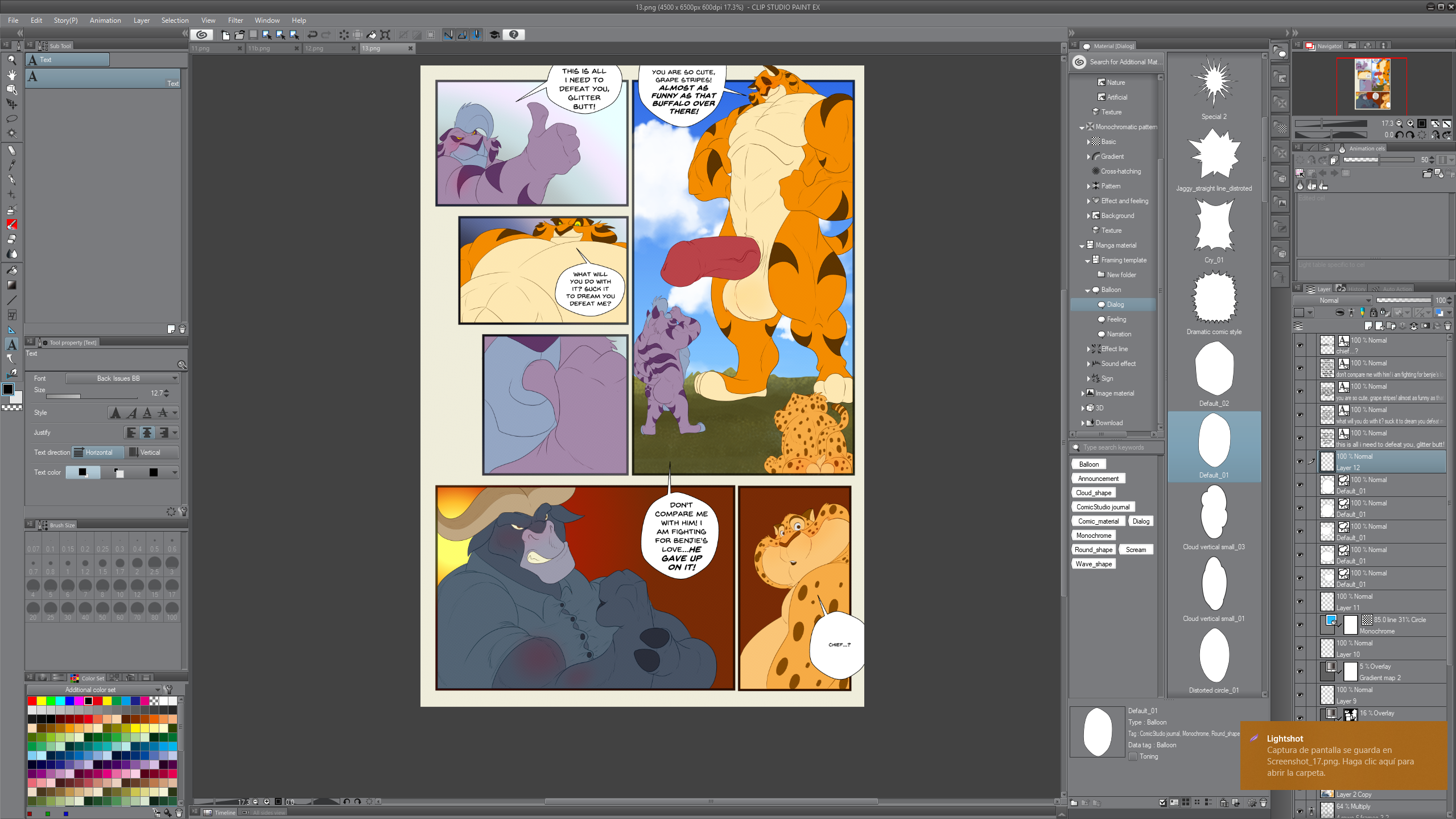Hide the Layer 12 visibility eye
The height and width of the screenshot is (819, 1456).
[x=1300, y=462]
